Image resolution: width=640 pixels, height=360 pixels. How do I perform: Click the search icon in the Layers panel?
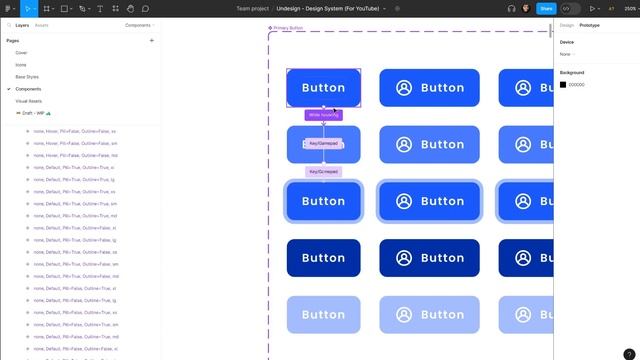(9, 25)
